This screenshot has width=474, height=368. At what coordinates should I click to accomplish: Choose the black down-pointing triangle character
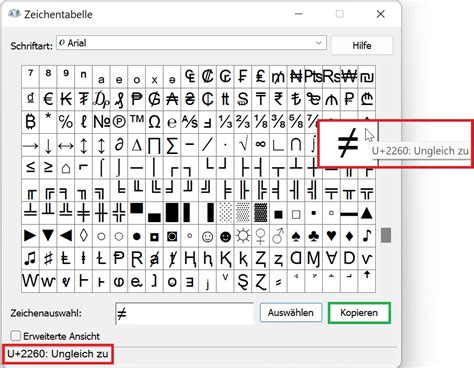point(48,236)
